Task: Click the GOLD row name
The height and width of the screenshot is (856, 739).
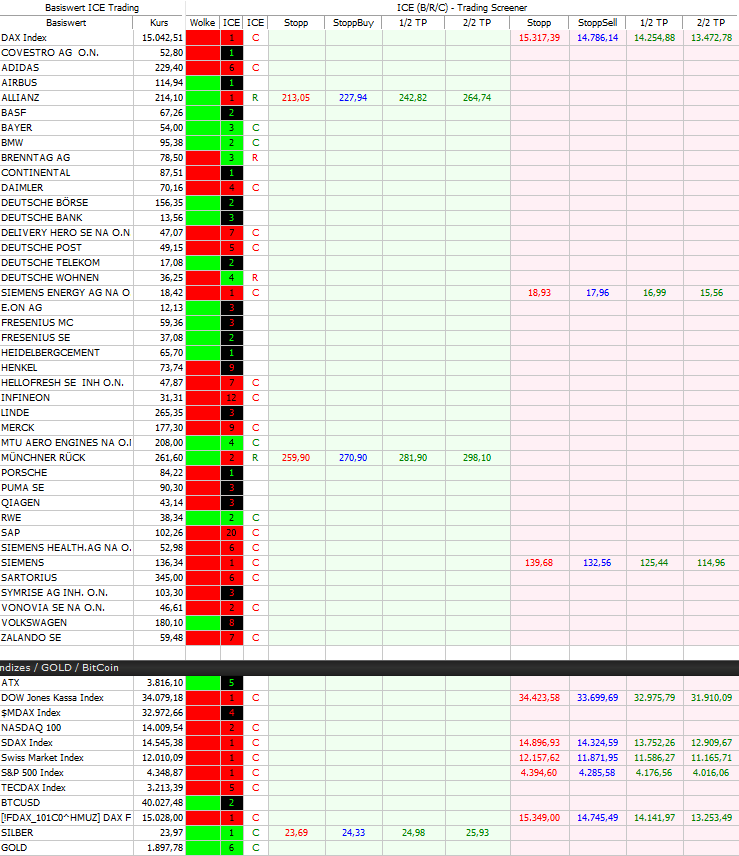Action: (14, 848)
